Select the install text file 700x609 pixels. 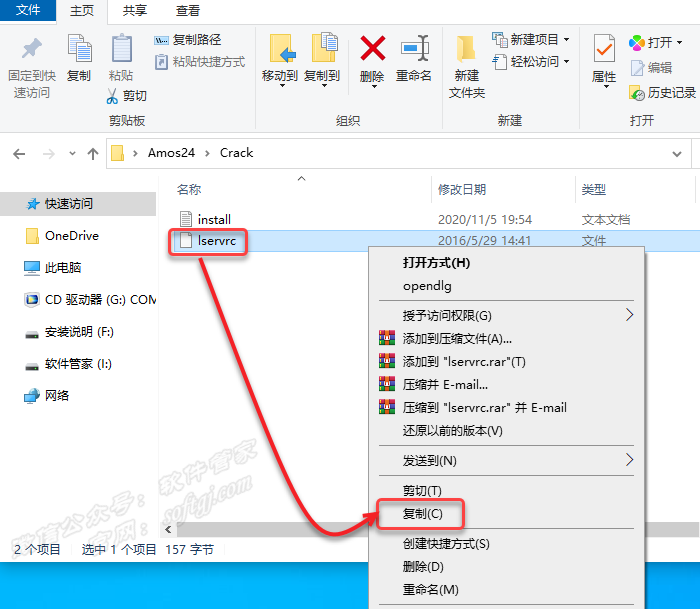click(x=205, y=219)
